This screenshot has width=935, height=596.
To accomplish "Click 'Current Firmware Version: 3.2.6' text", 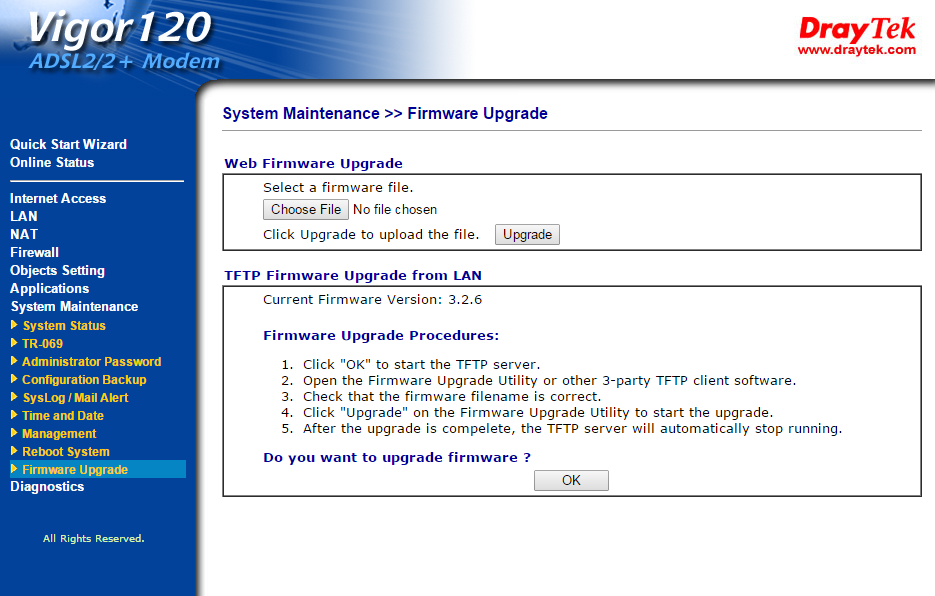I will (x=373, y=299).
